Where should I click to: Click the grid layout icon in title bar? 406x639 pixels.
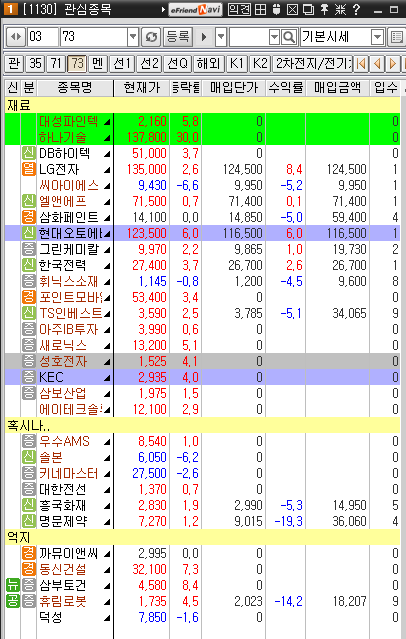click(x=260, y=9)
